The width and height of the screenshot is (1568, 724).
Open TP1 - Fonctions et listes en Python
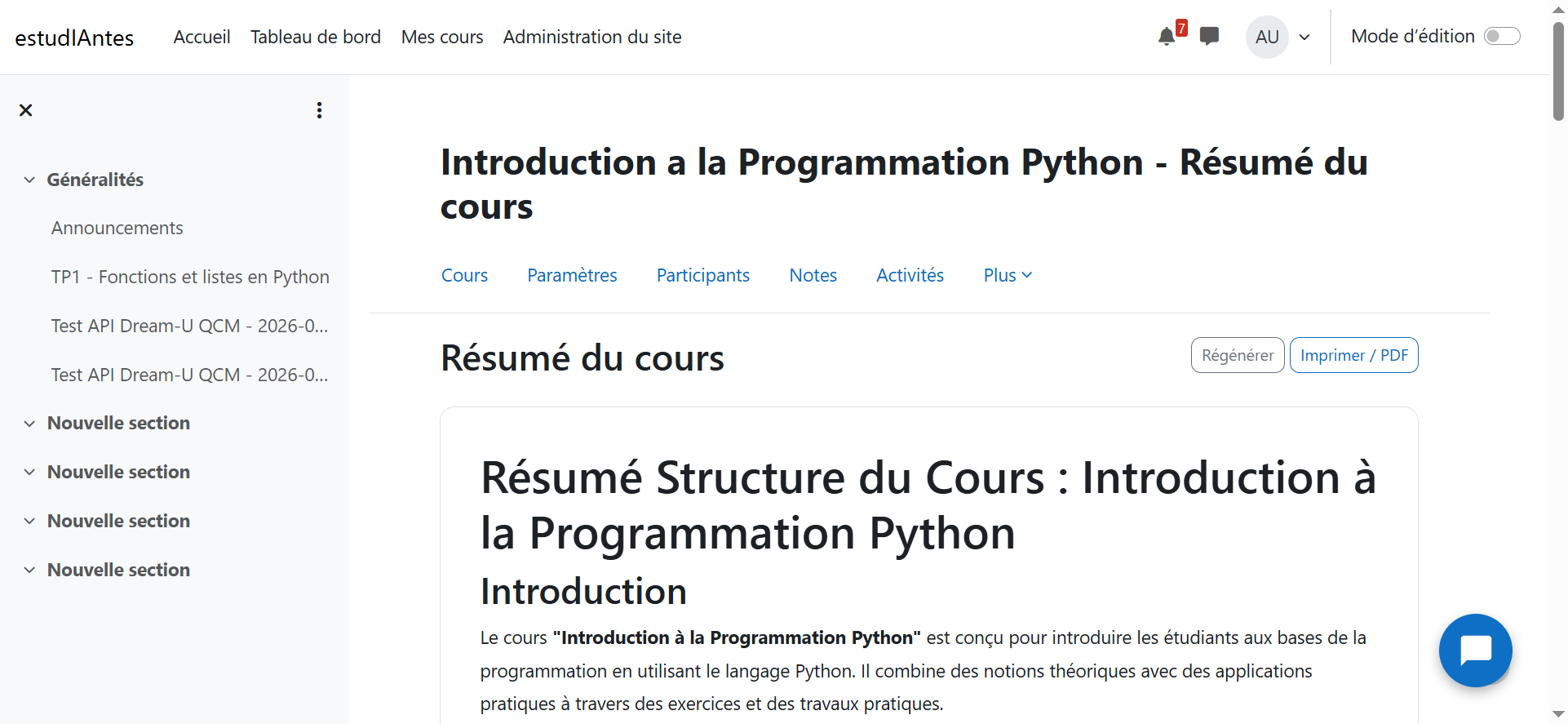[190, 278]
